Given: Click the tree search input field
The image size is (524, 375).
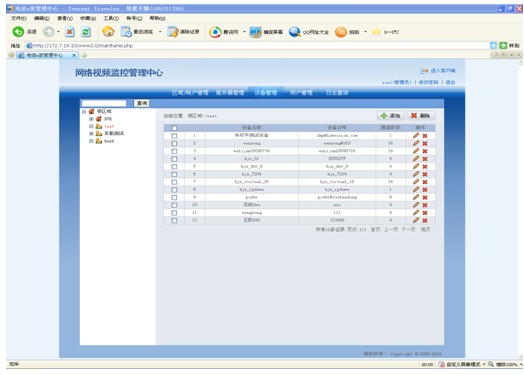Looking at the screenshot, I should (x=104, y=103).
